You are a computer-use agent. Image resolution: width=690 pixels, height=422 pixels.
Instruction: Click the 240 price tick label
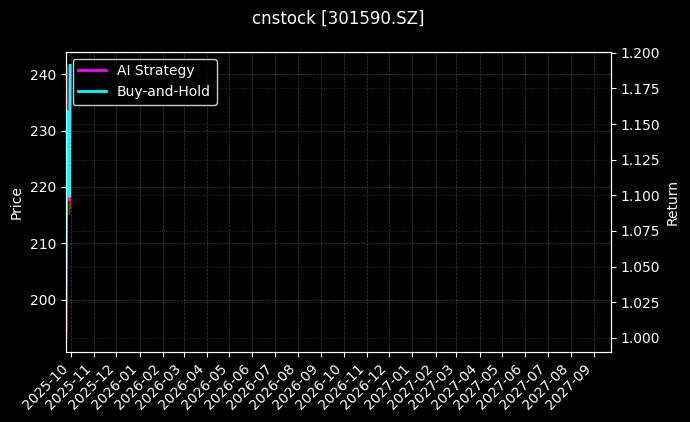(x=43, y=75)
